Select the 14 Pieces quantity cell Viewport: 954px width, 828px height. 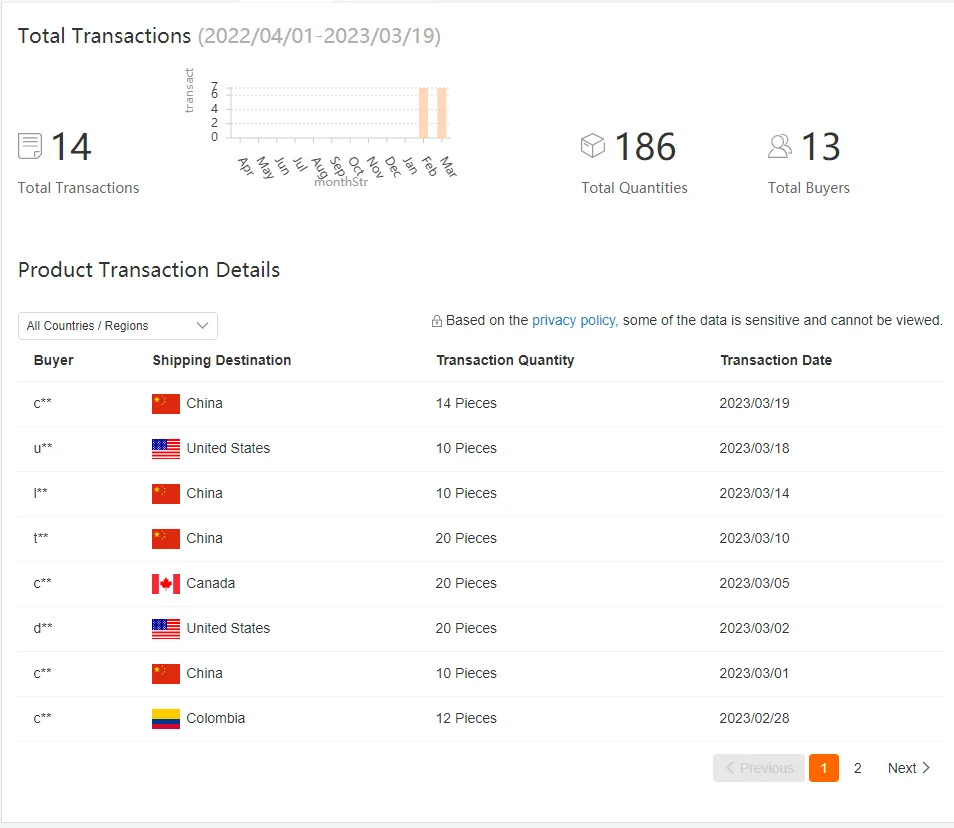pyautogui.click(x=466, y=403)
